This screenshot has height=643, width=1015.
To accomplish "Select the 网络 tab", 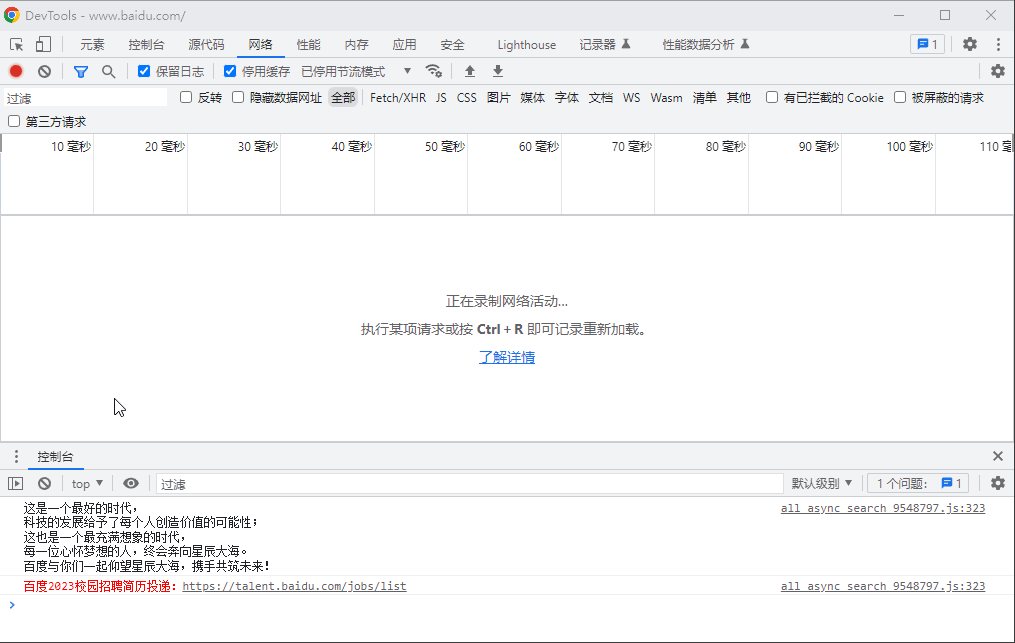I will 260,45.
